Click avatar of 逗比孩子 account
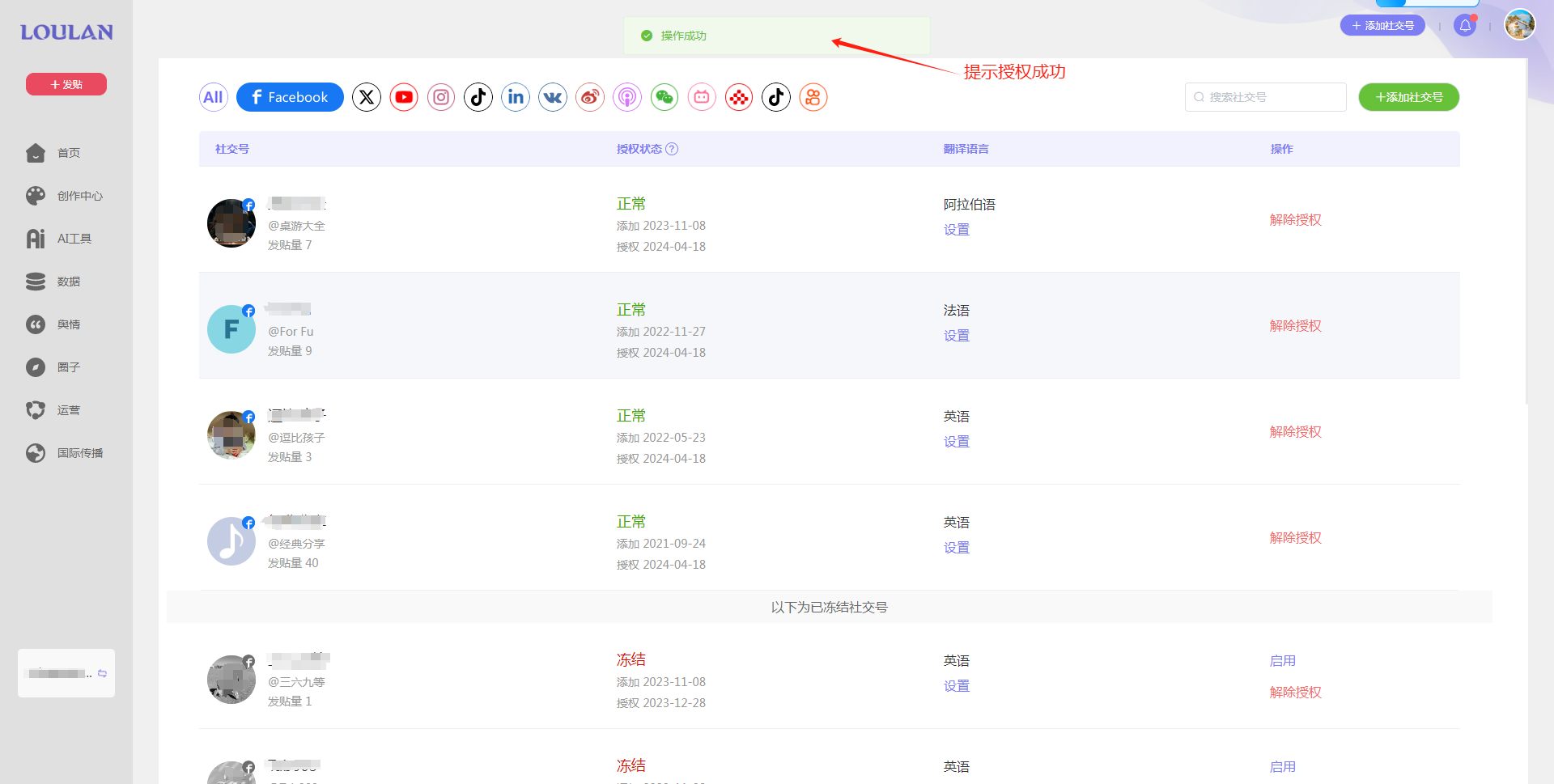The image size is (1554, 784). (231, 435)
